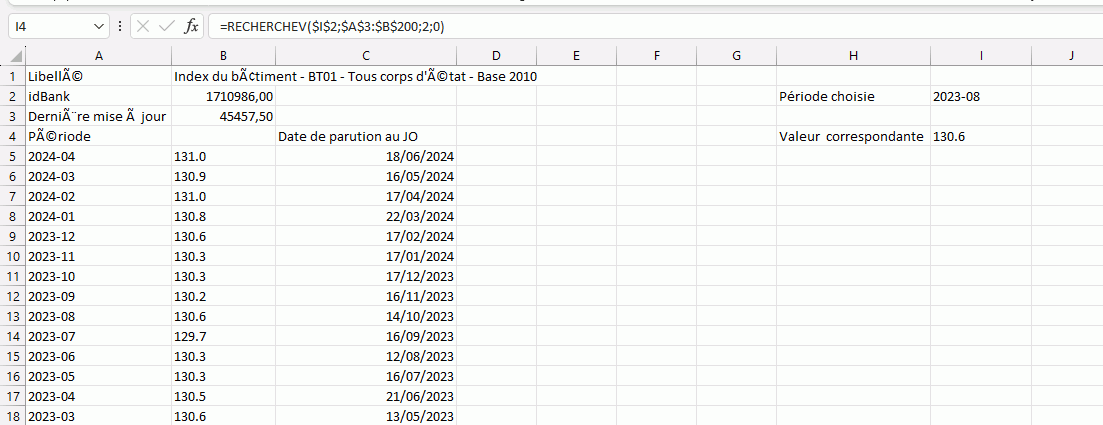
Task: Click the result cell showing 130.6 next to Valeur correspondante
Action: pos(980,136)
